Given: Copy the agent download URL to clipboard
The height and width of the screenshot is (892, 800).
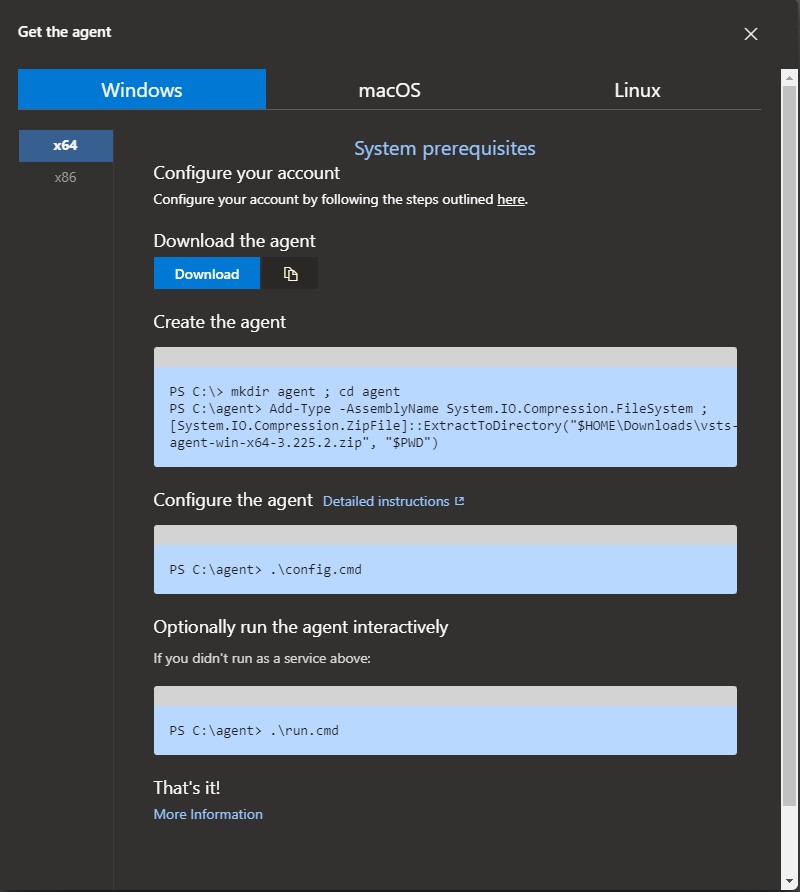Looking at the screenshot, I should coord(290,274).
